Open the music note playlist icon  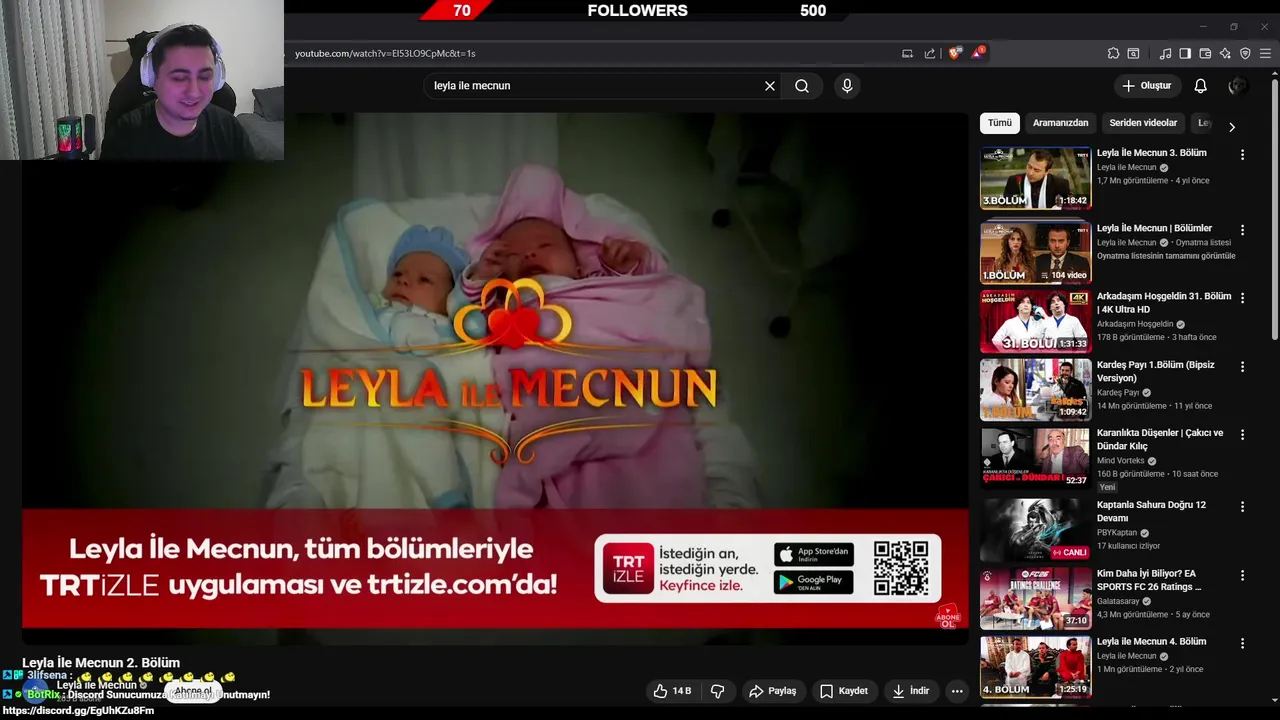tap(1165, 53)
